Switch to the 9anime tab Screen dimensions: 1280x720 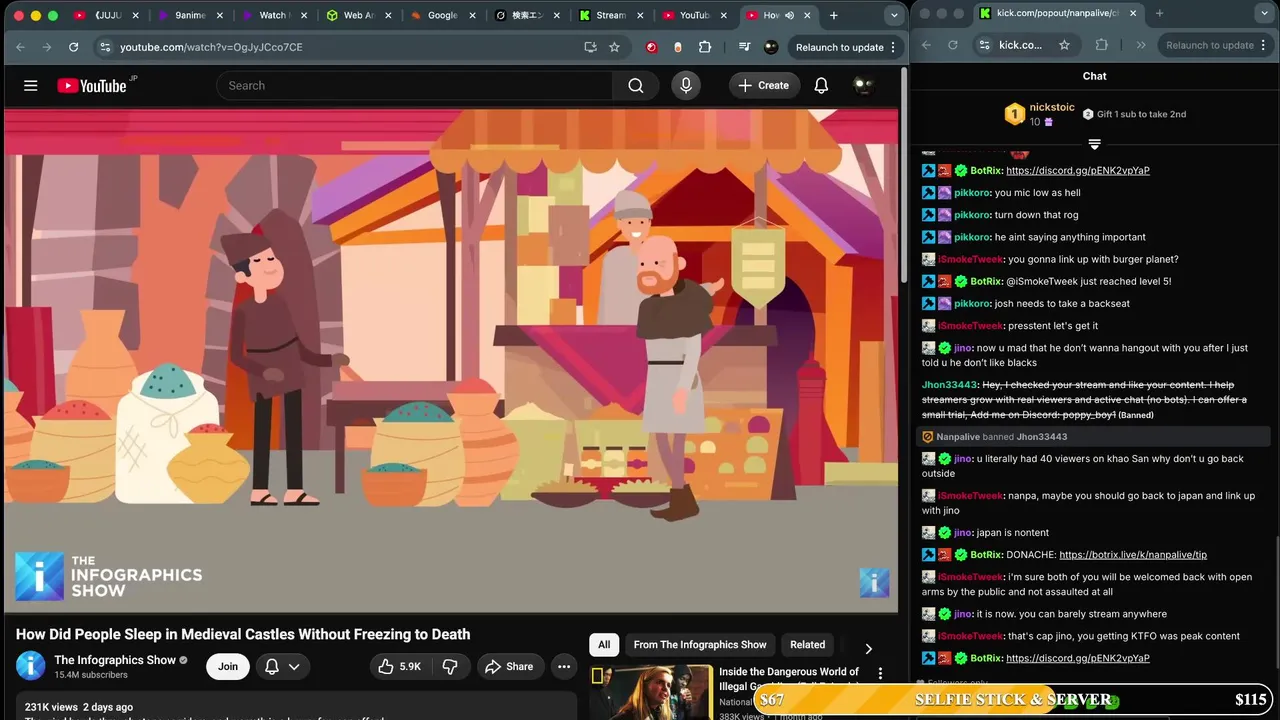[x=190, y=15]
